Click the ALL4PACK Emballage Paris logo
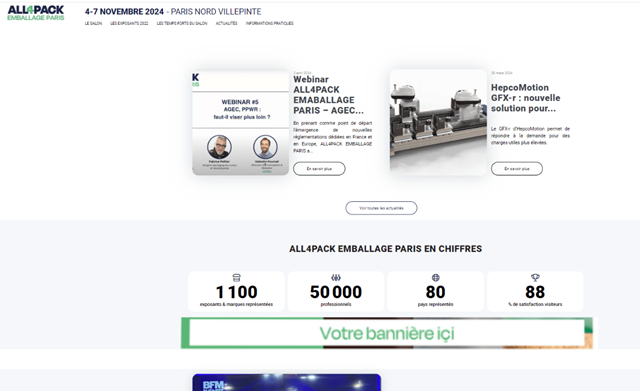The image size is (640, 391). [36, 13]
